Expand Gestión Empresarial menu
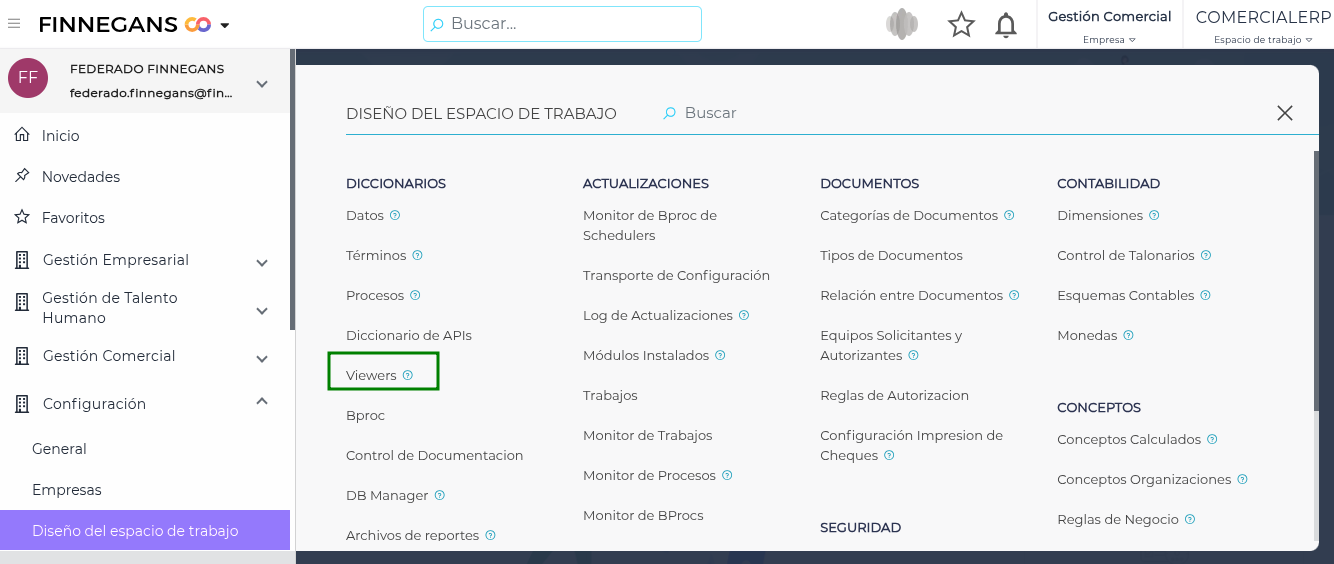The width and height of the screenshot is (1334, 564). pos(262,264)
